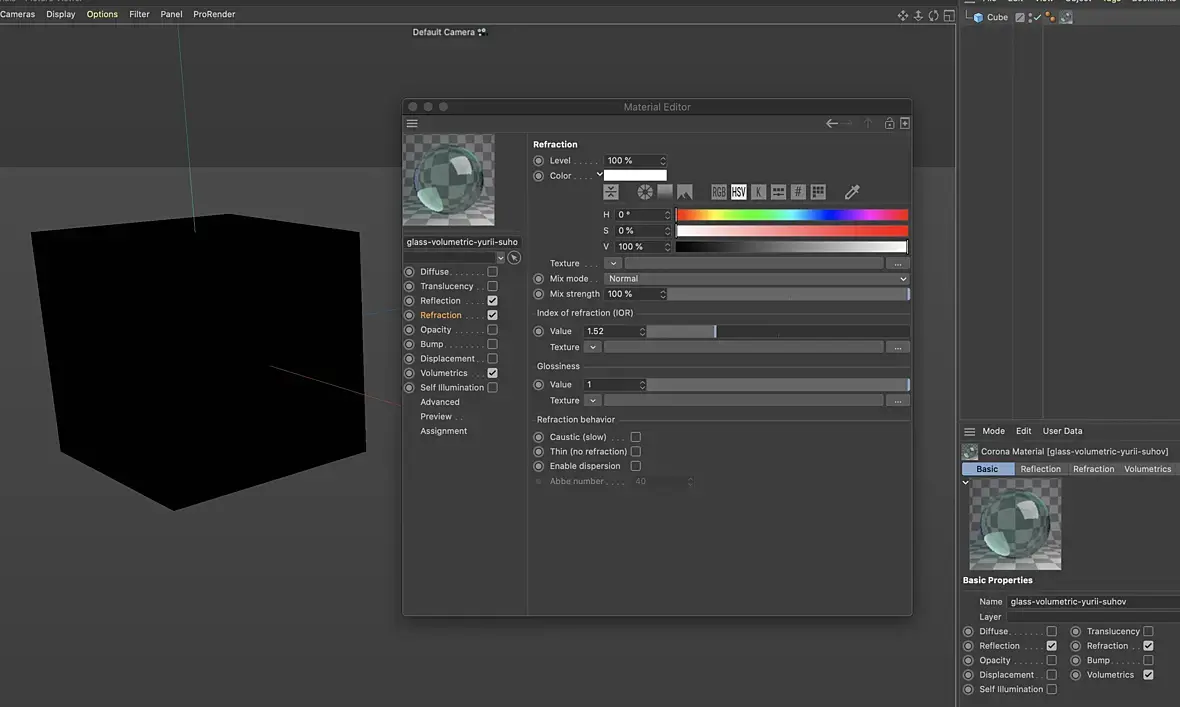This screenshot has width=1180, height=707.
Task: Open the layer dropdown below material name
Action: click(500, 258)
